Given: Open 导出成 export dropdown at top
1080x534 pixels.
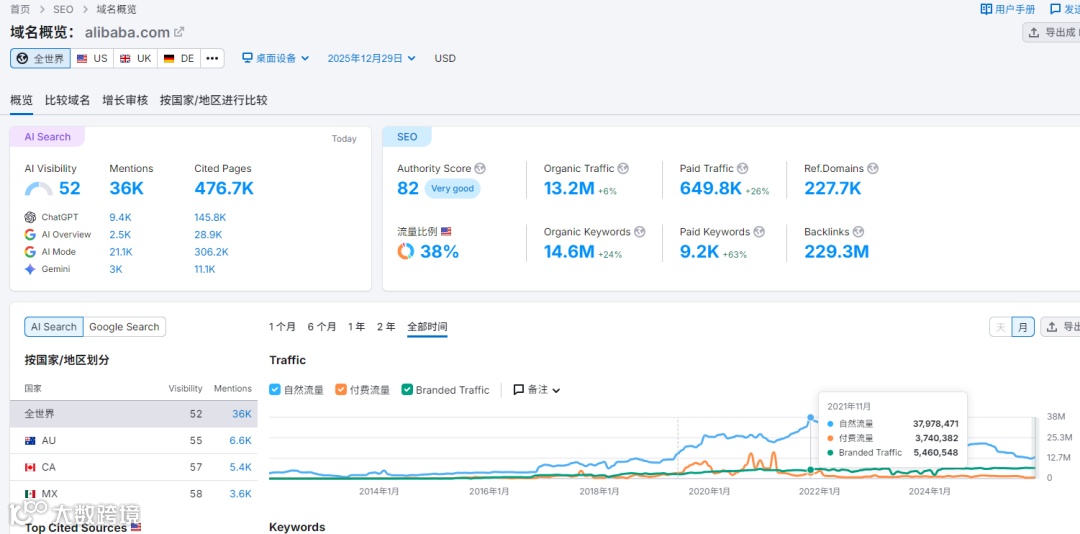Looking at the screenshot, I should (x=1051, y=32).
